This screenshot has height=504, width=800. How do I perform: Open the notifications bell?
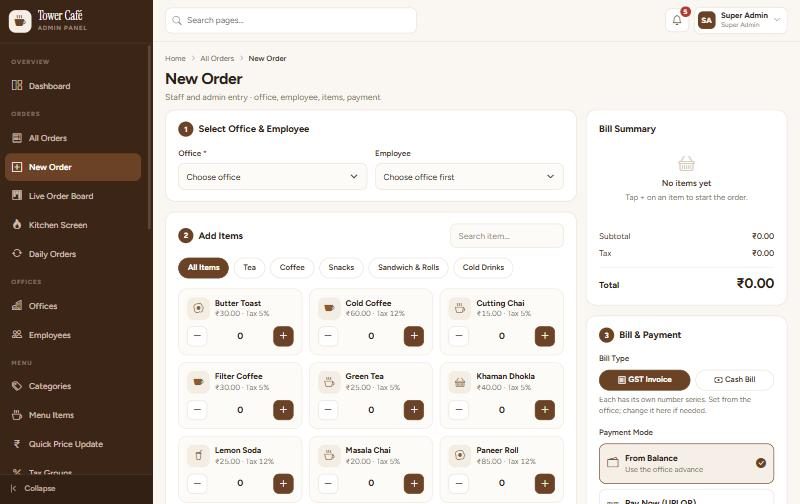pos(677,20)
